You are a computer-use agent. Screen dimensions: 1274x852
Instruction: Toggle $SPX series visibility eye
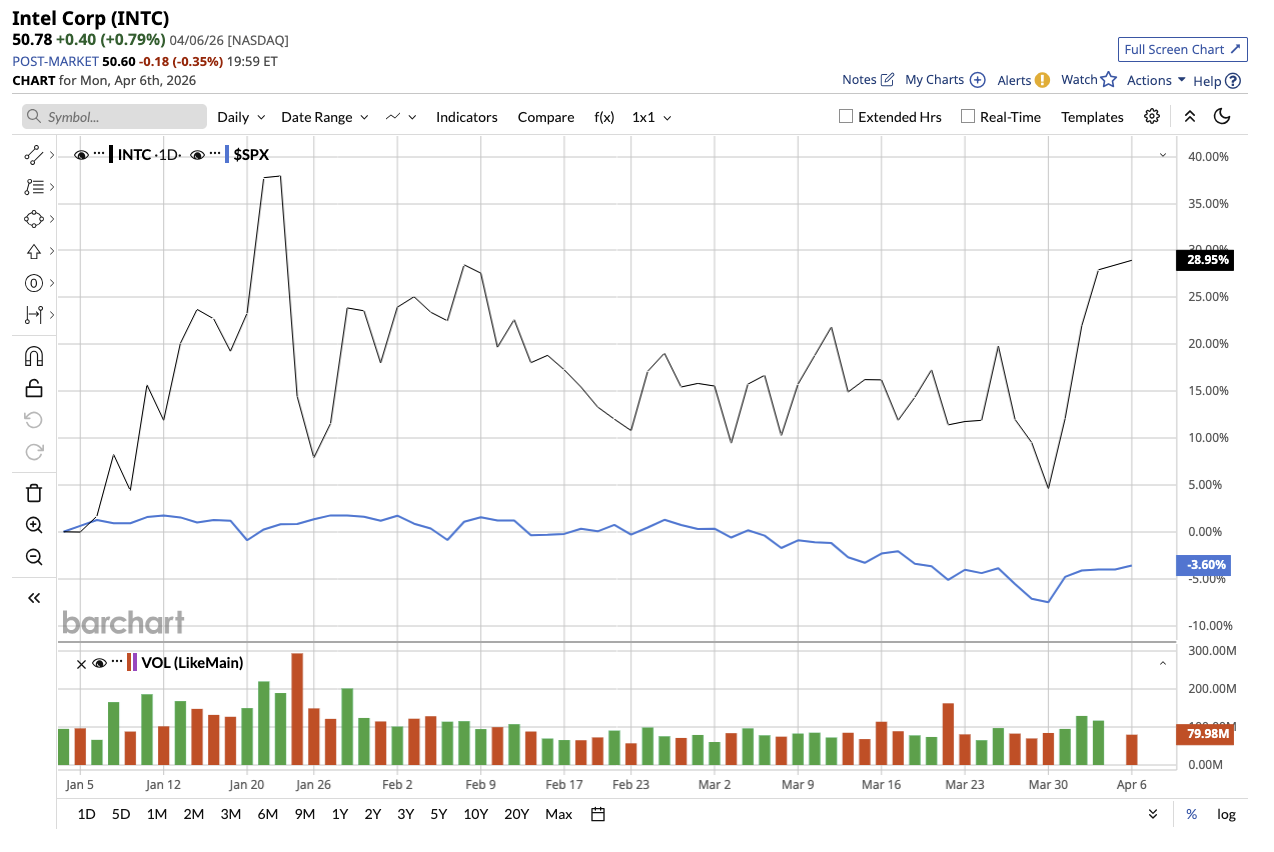(197, 155)
